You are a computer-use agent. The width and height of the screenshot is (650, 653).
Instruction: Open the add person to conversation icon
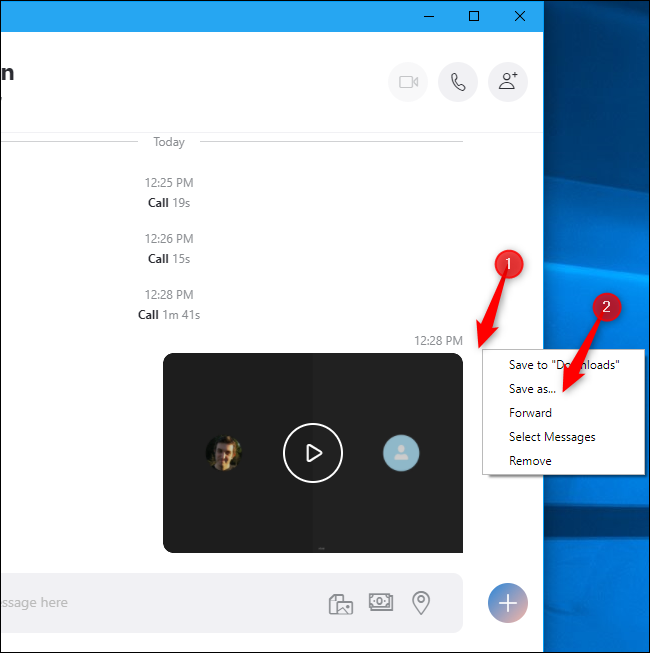[x=508, y=82]
